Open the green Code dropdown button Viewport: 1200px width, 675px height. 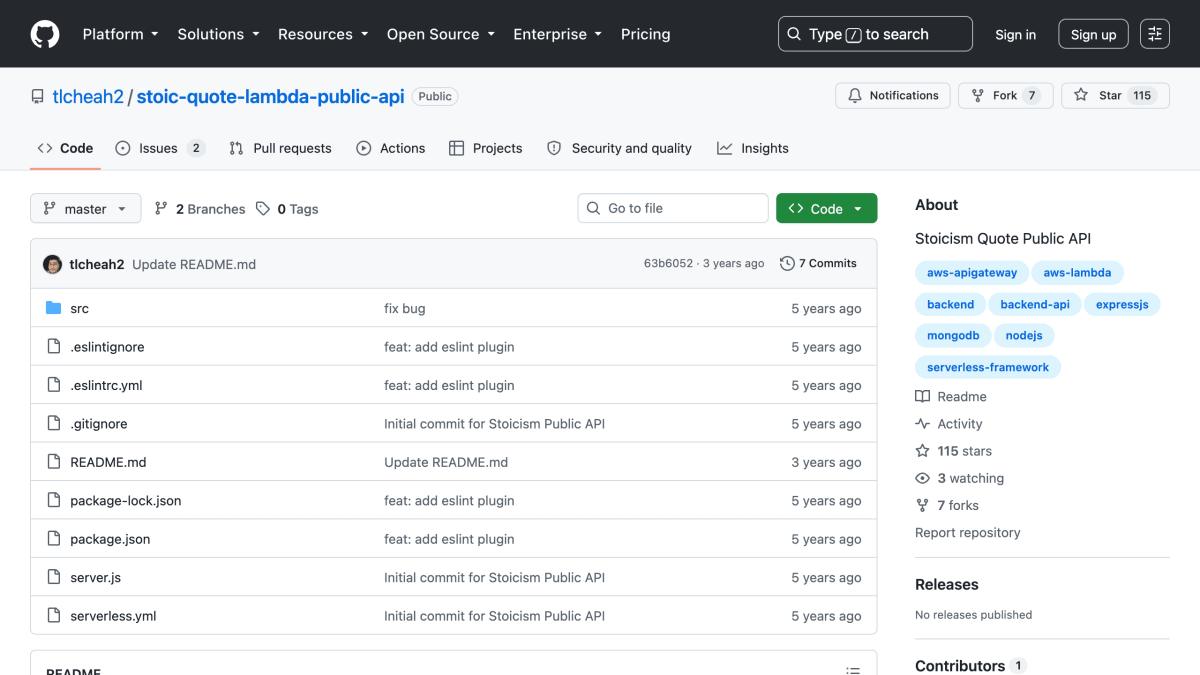point(827,209)
